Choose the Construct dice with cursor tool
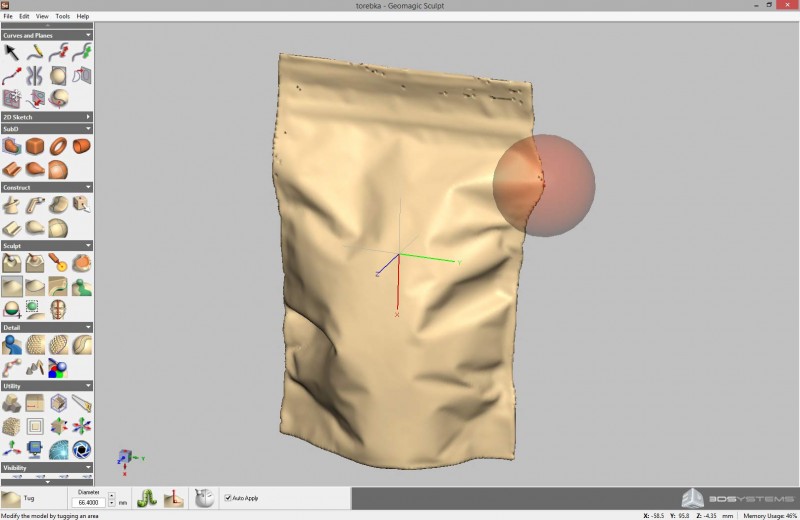Screen dimensions: 800x520 (x=82, y=205)
